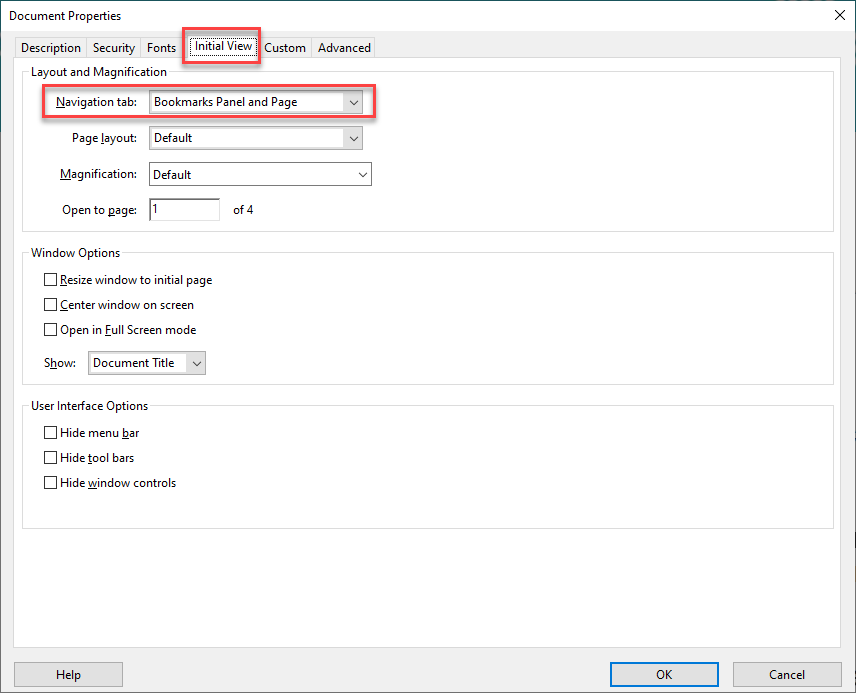Confirm settings with OK button
Image resolution: width=856 pixels, height=693 pixels.
point(664,674)
